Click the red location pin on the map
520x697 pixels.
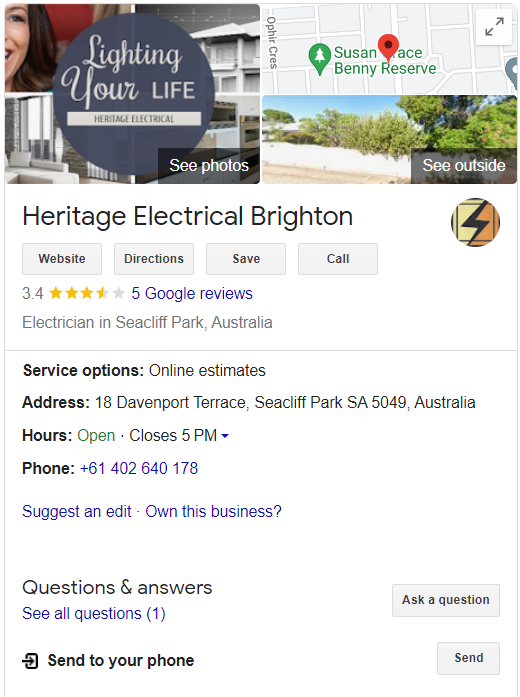point(388,48)
